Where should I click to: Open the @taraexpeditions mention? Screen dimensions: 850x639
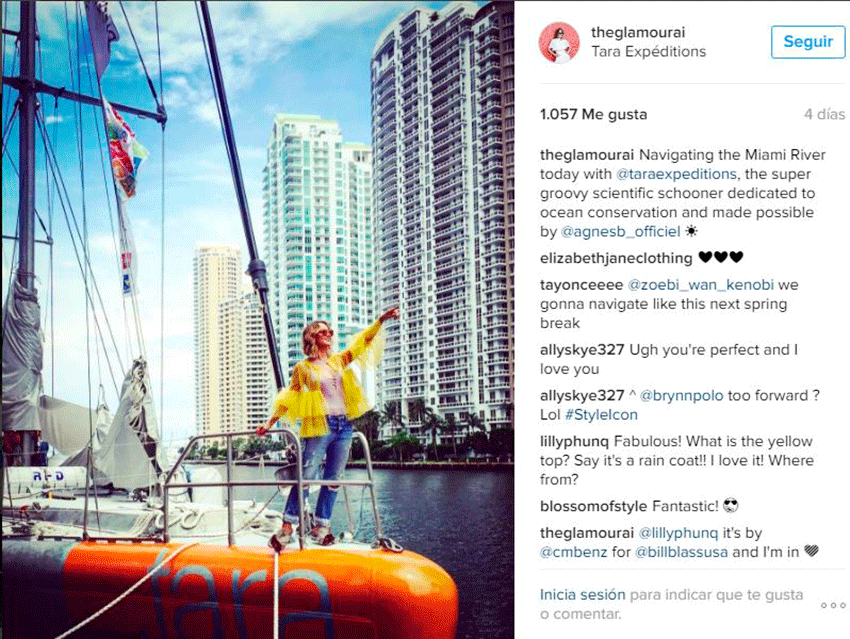click(x=676, y=174)
